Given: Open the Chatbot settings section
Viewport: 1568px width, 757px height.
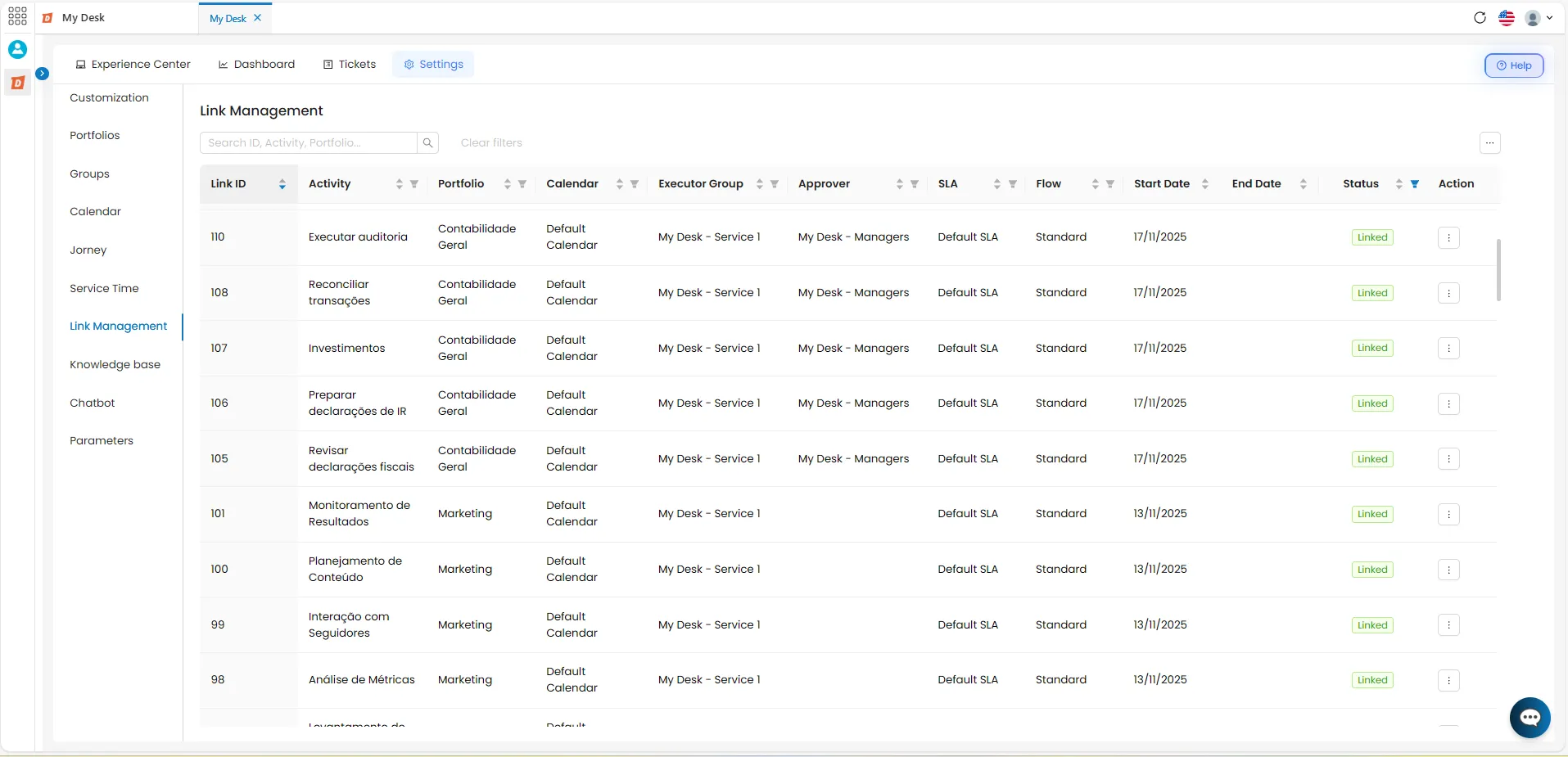Looking at the screenshot, I should pos(93,403).
